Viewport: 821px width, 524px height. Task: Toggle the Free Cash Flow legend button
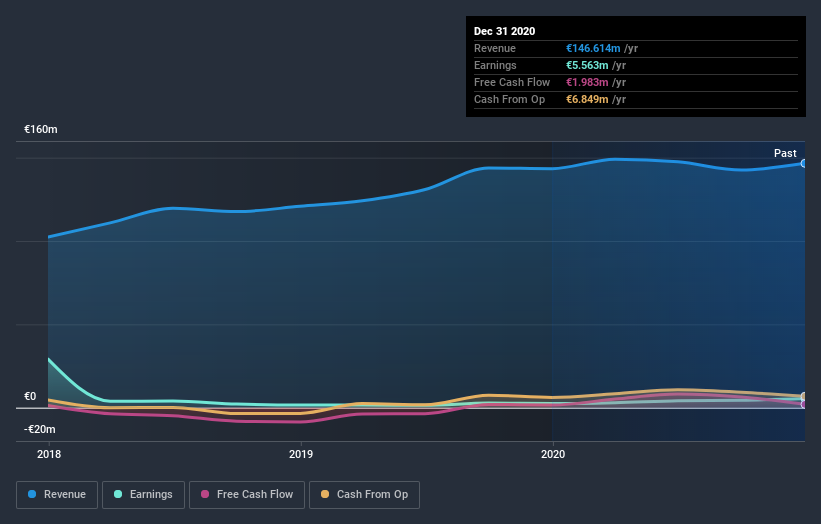point(247,495)
